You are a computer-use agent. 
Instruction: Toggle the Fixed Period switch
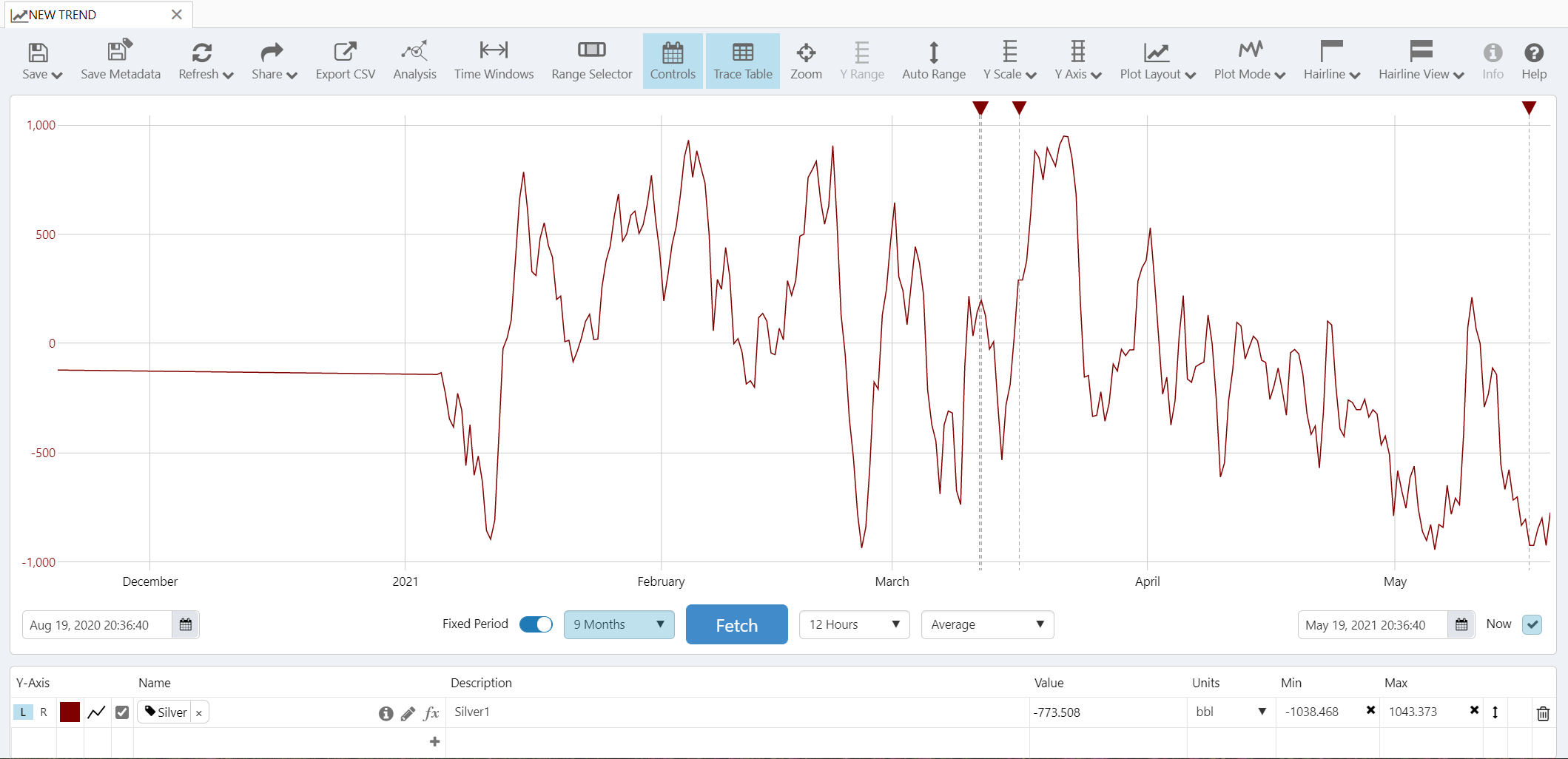[536, 624]
